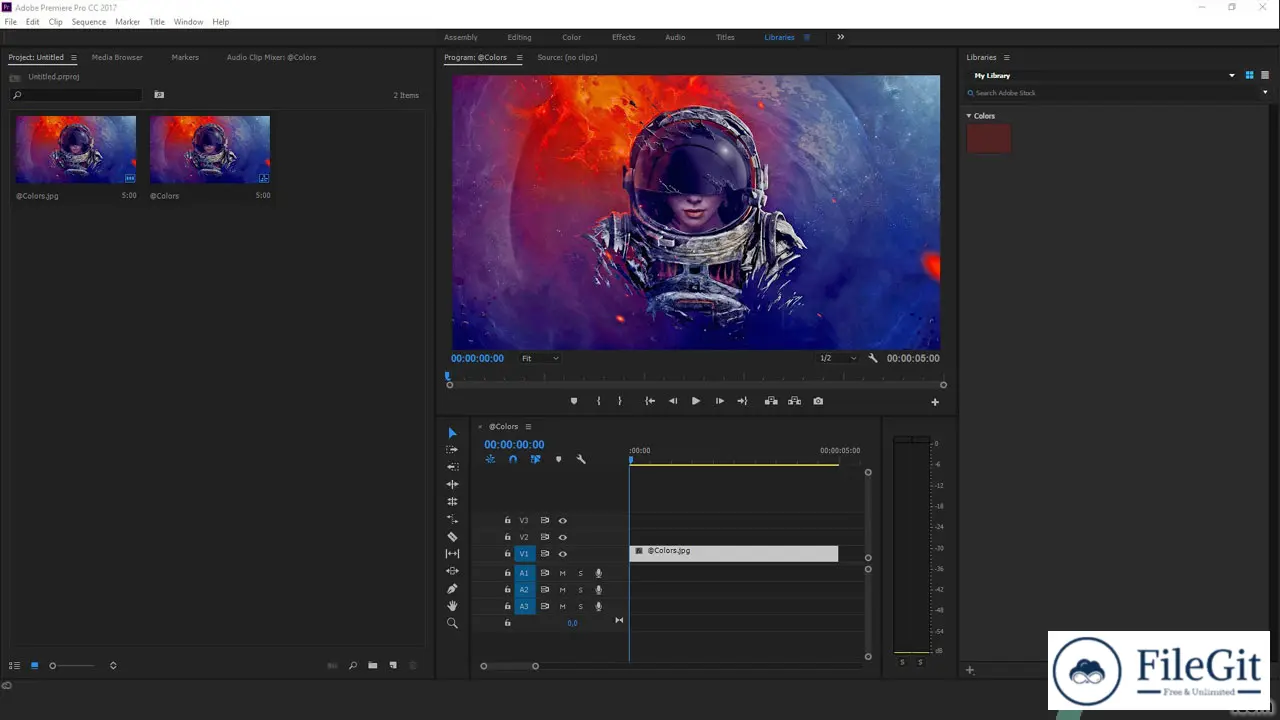
Task: Open Program monitor settings wrench
Action: 873,358
